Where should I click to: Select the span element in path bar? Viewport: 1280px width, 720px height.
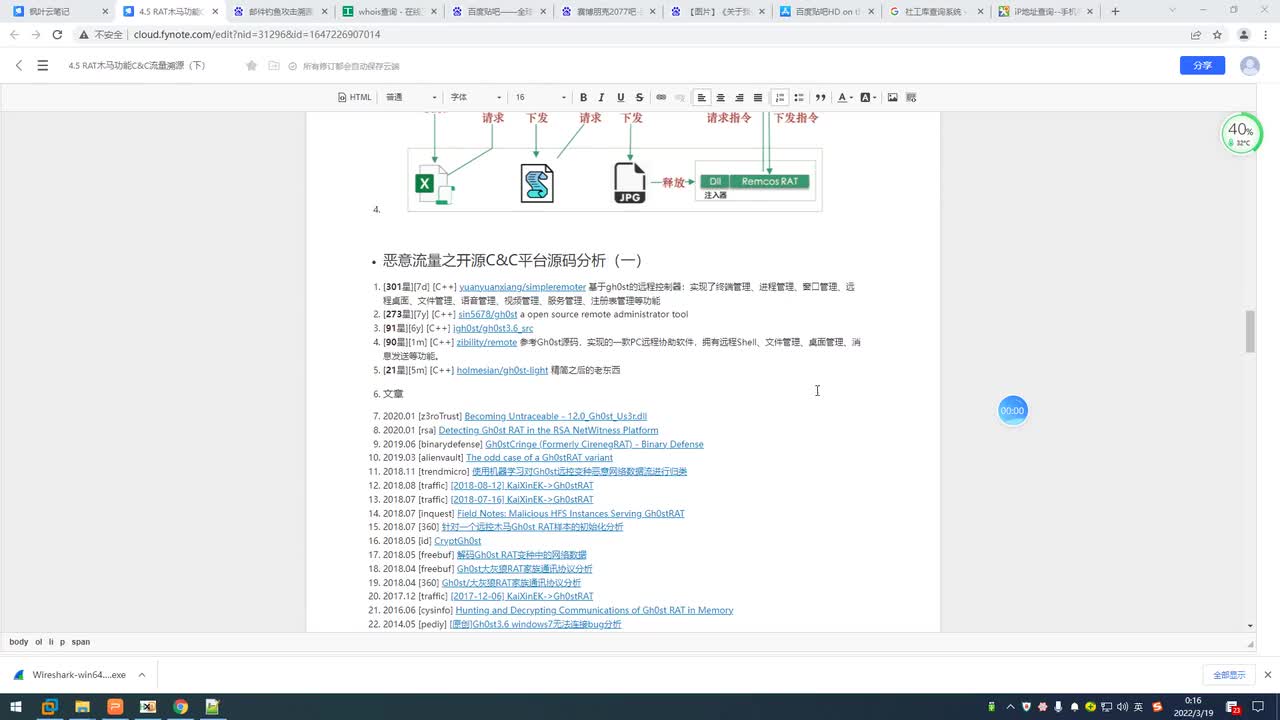81,642
